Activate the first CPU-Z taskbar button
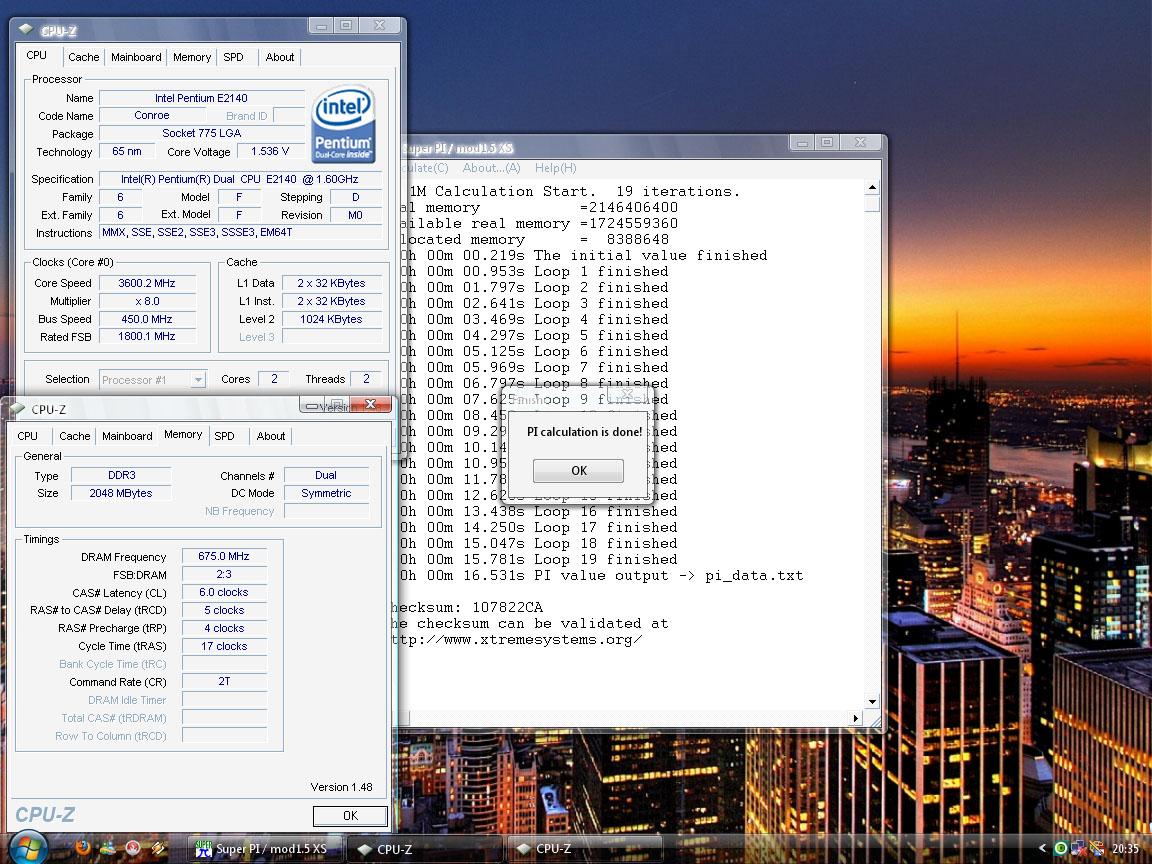Viewport: 1152px width, 864px height. [424, 849]
